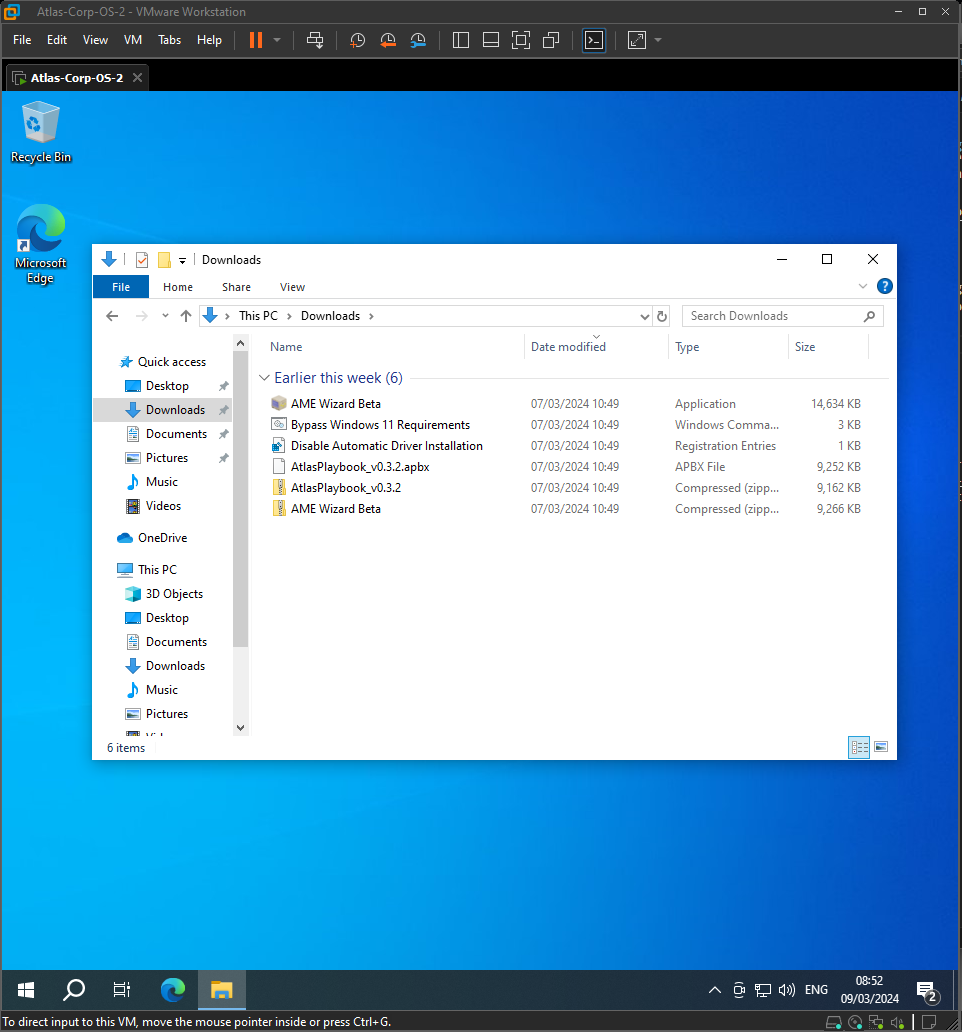Open the snapshot manager

point(418,40)
